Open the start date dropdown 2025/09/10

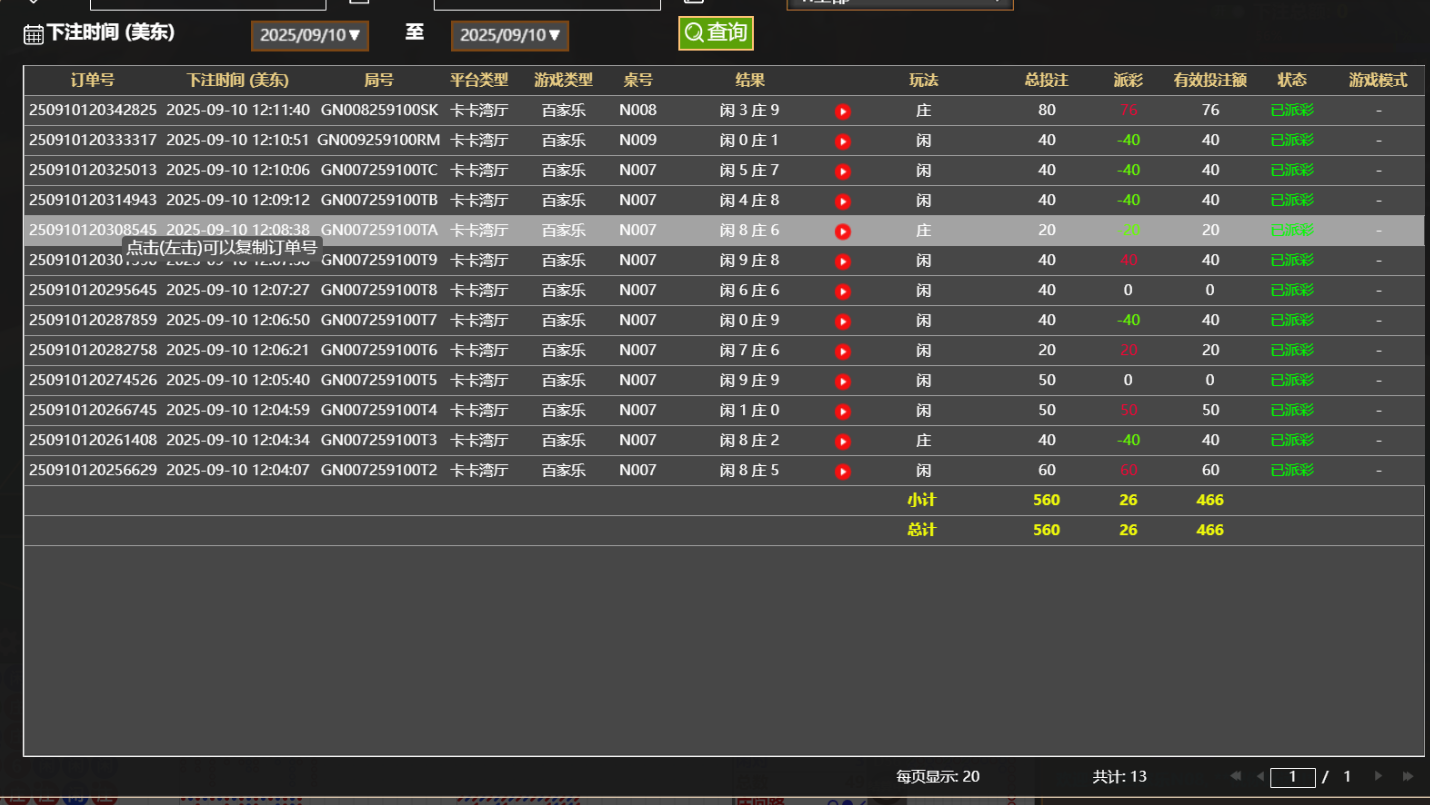pyautogui.click(x=310, y=36)
